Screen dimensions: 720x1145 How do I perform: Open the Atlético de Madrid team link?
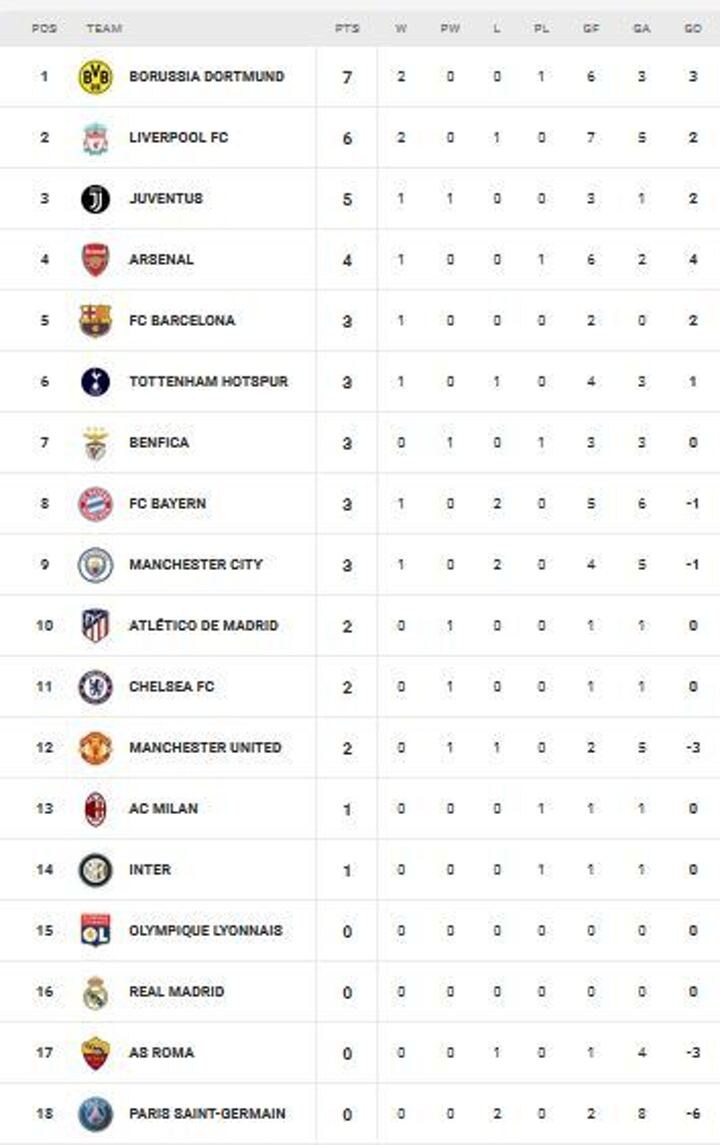203,626
